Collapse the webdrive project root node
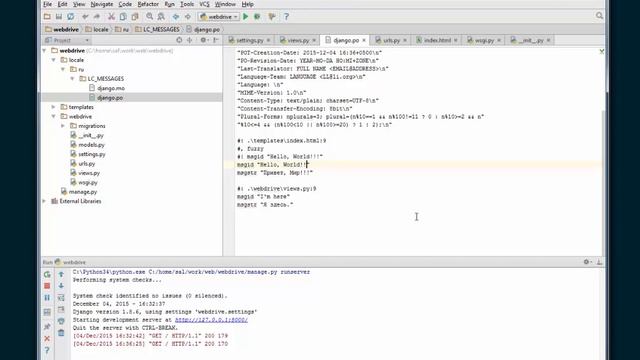 44,51
